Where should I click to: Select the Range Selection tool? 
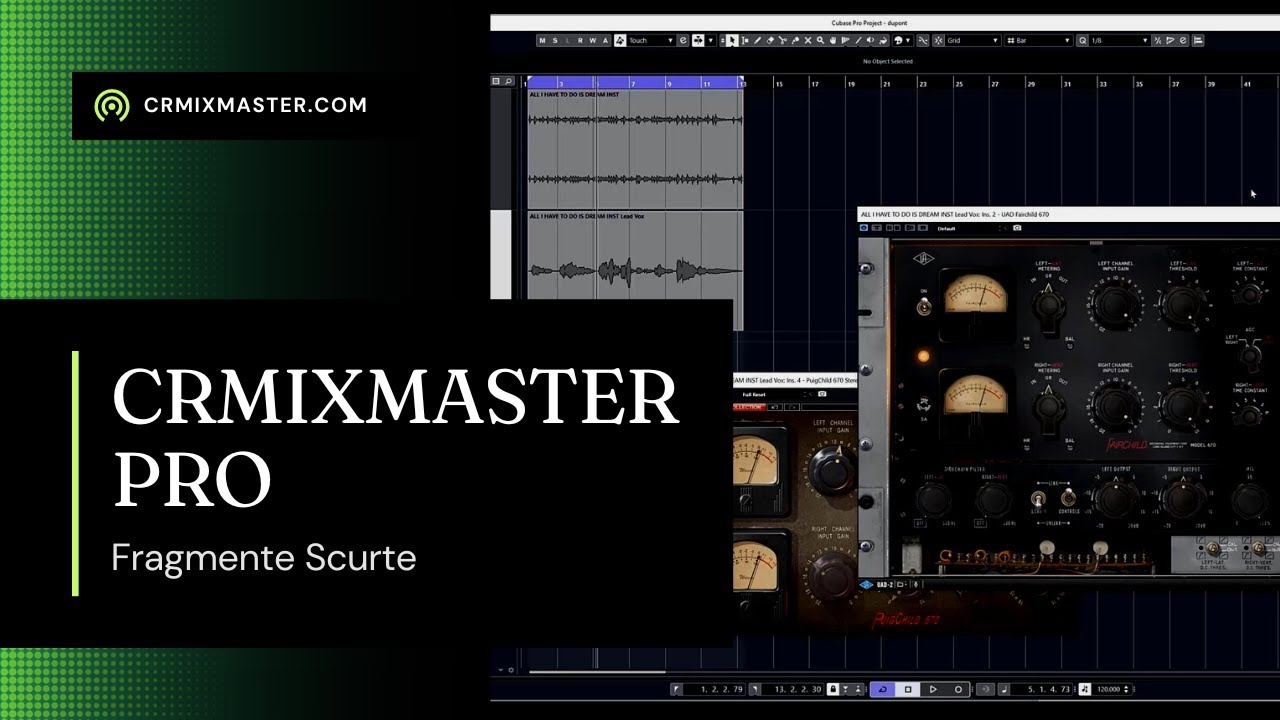coord(745,40)
